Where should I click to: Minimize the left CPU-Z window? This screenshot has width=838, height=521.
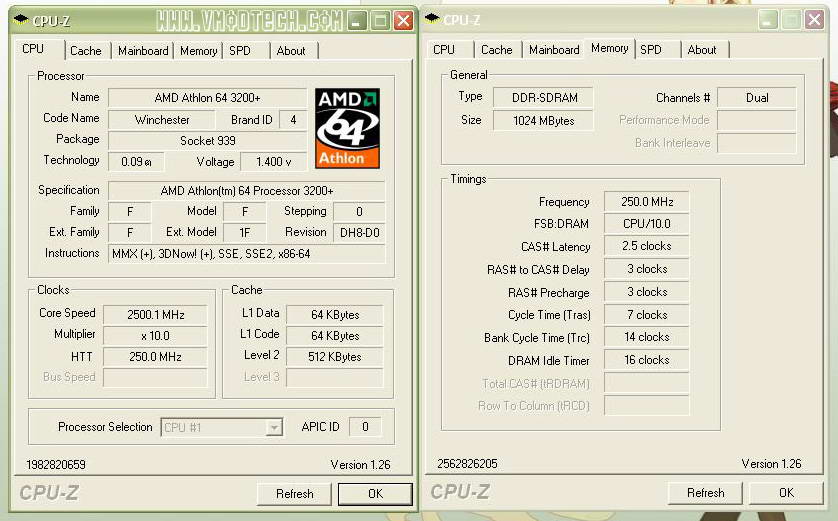357,21
